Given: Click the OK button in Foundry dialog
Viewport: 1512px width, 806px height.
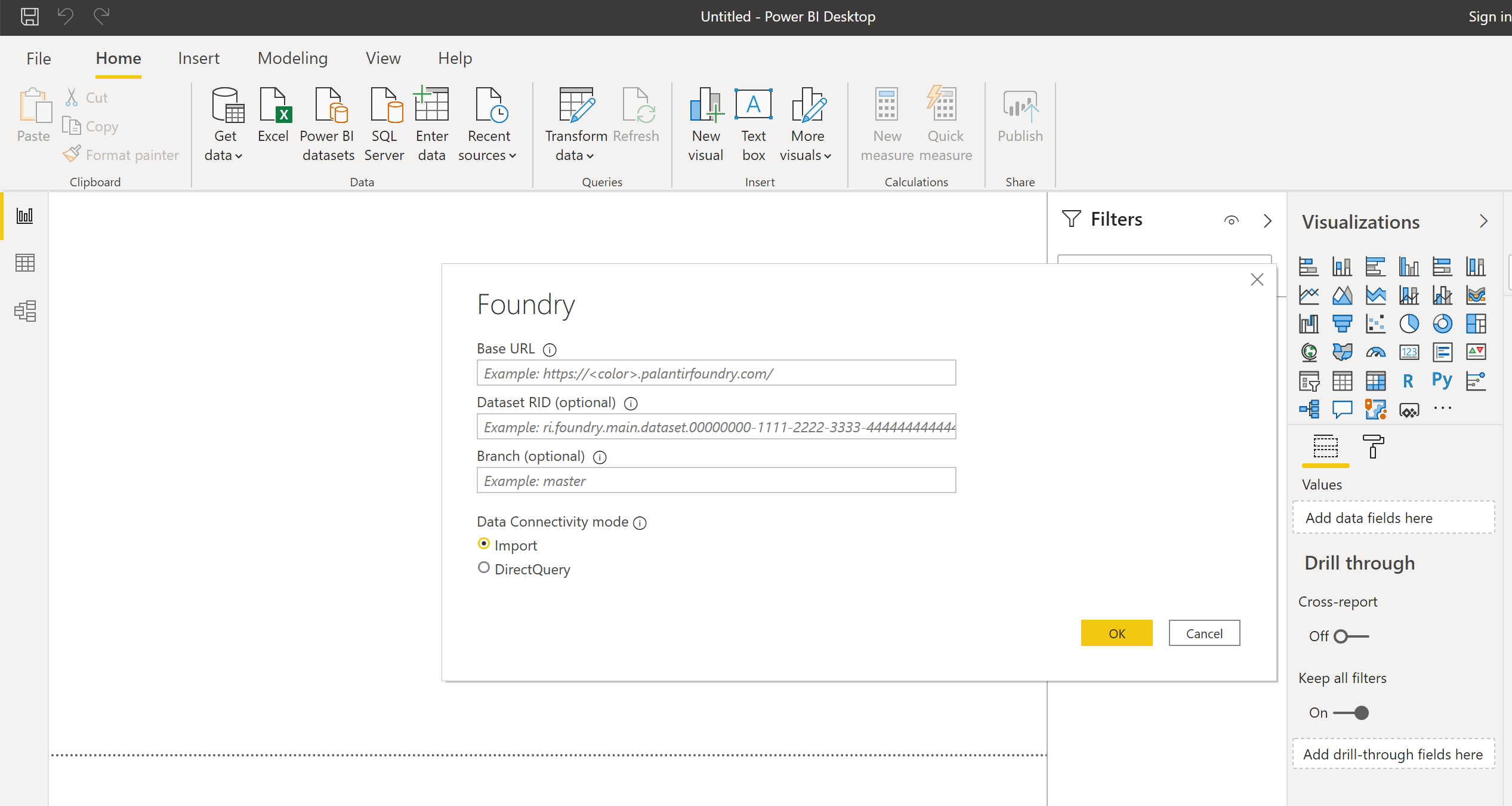Looking at the screenshot, I should click(x=1117, y=633).
